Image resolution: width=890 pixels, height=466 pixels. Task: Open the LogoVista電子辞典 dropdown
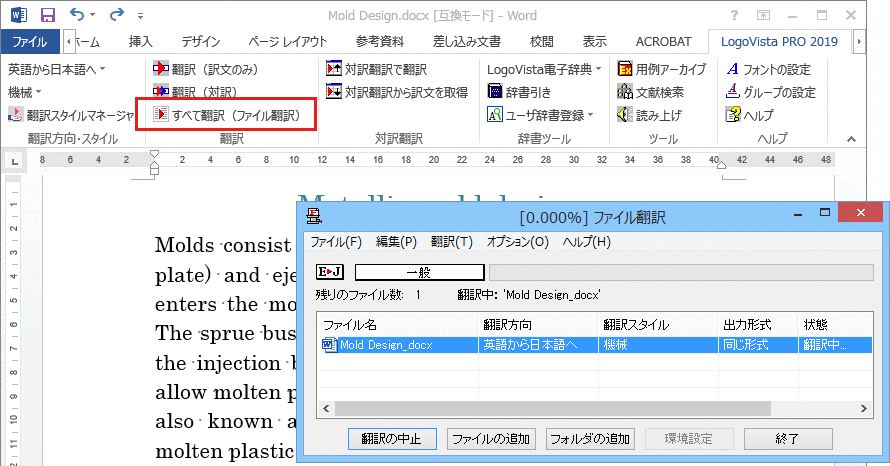(544, 69)
